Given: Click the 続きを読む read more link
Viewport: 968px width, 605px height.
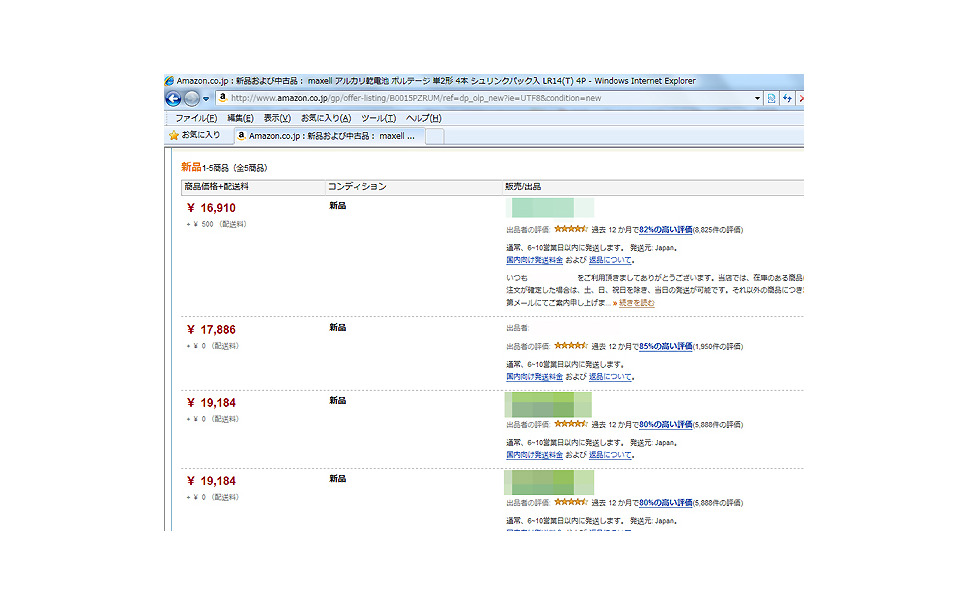Looking at the screenshot, I should [636, 302].
